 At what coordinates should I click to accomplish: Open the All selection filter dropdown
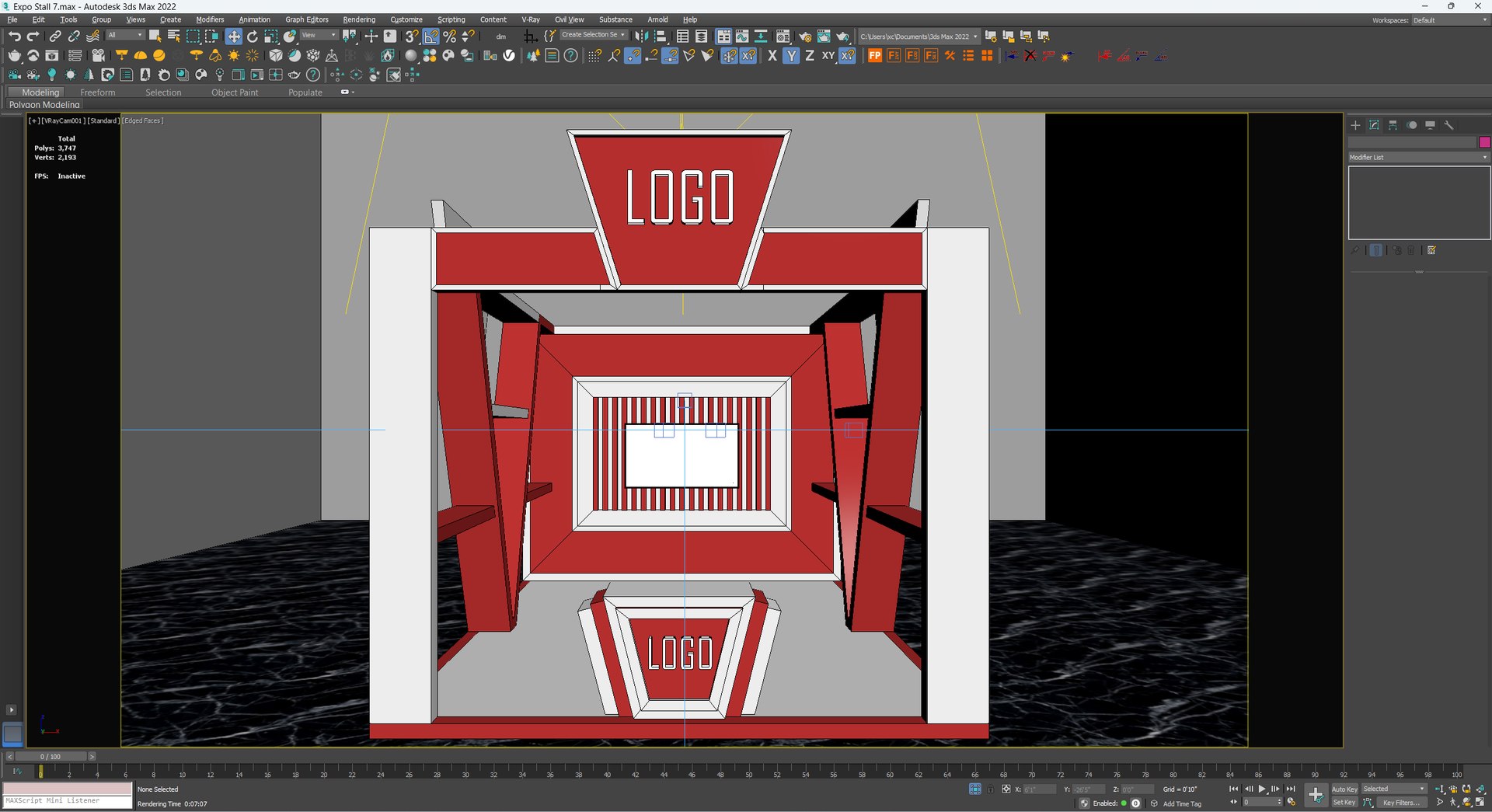[125, 35]
